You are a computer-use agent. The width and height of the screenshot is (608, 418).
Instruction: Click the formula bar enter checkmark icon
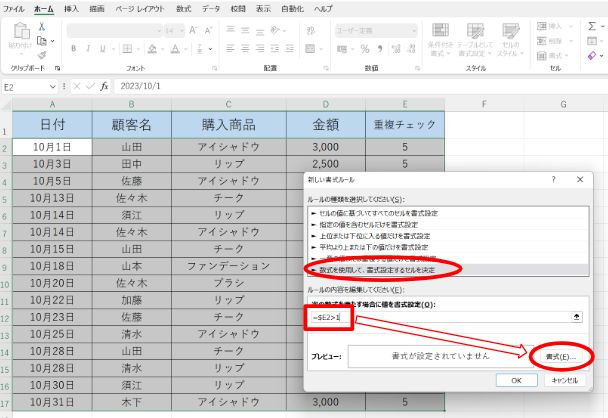[x=88, y=87]
